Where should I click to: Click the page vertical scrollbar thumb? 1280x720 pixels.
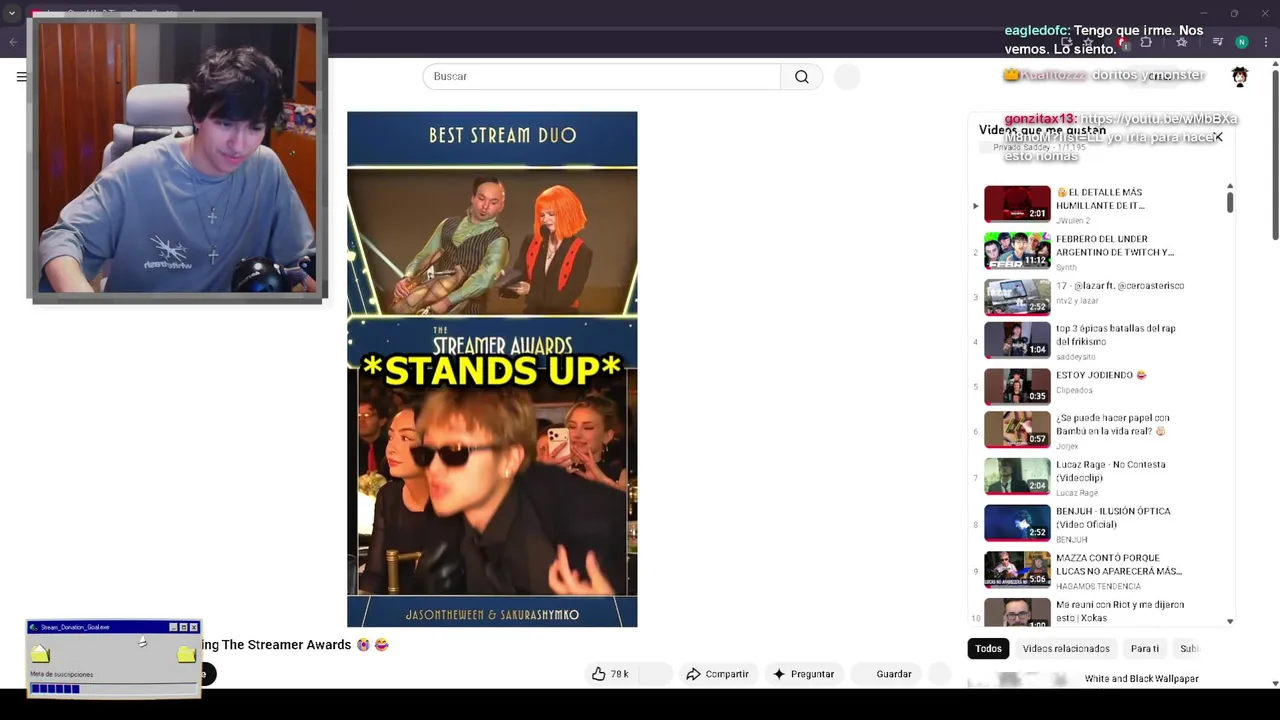point(1275,155)
